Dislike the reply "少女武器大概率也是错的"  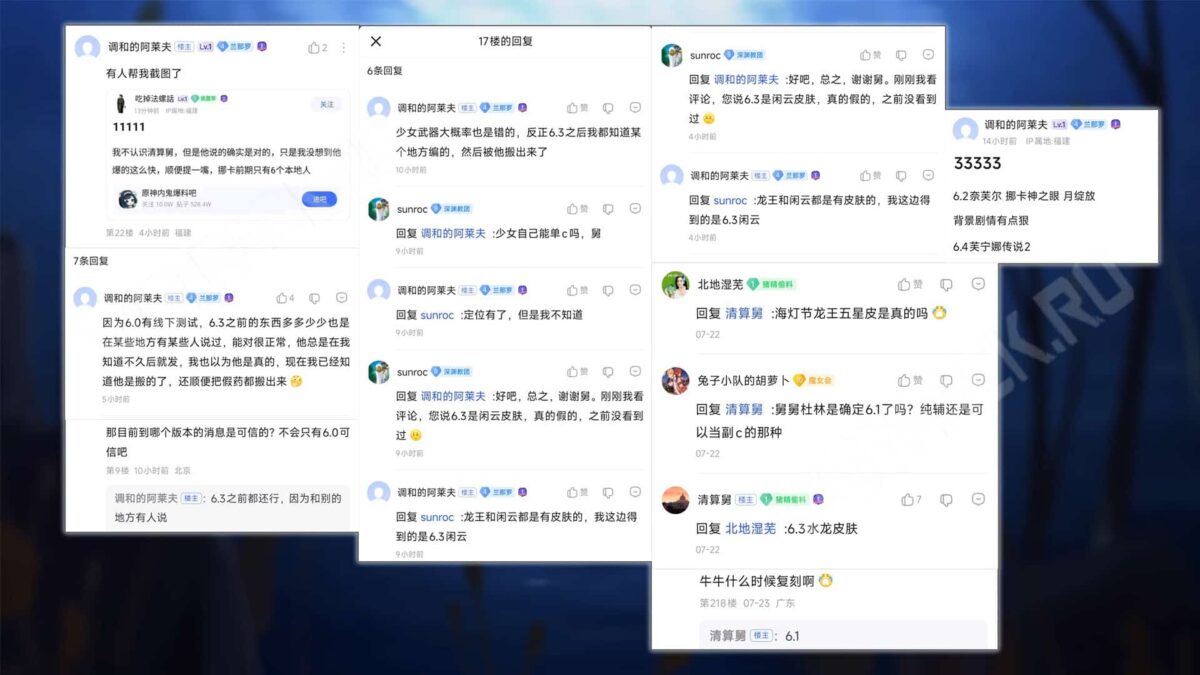point(608,108)
